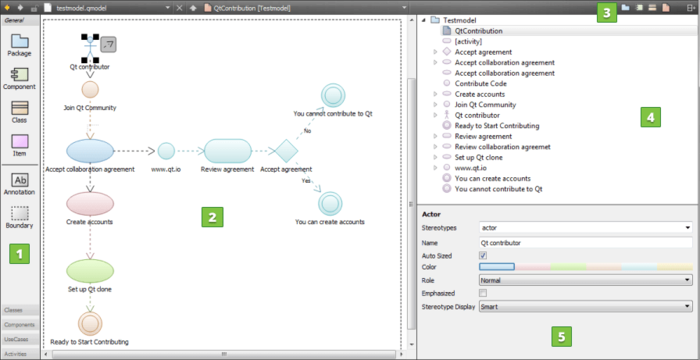The width and height of the screenshot is (700, 360).
Task: Open the Stereotypes combo box
Action: (586, 227)
